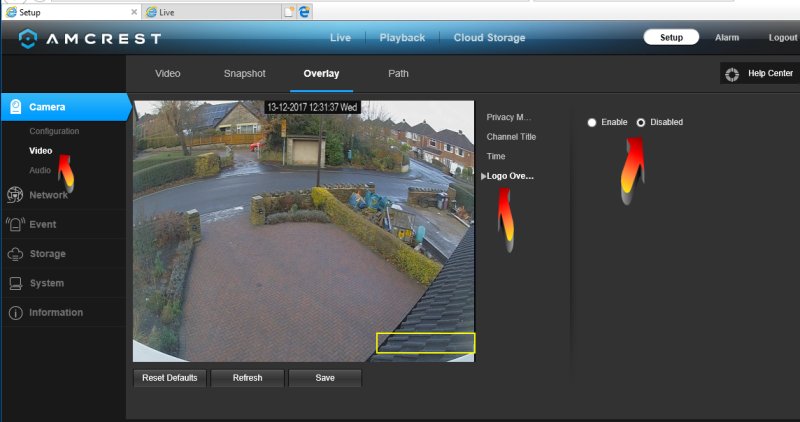Viewport: 800px width, 422px height.
Task: Click the new tab icon in browser
Action: click(289, 12)
